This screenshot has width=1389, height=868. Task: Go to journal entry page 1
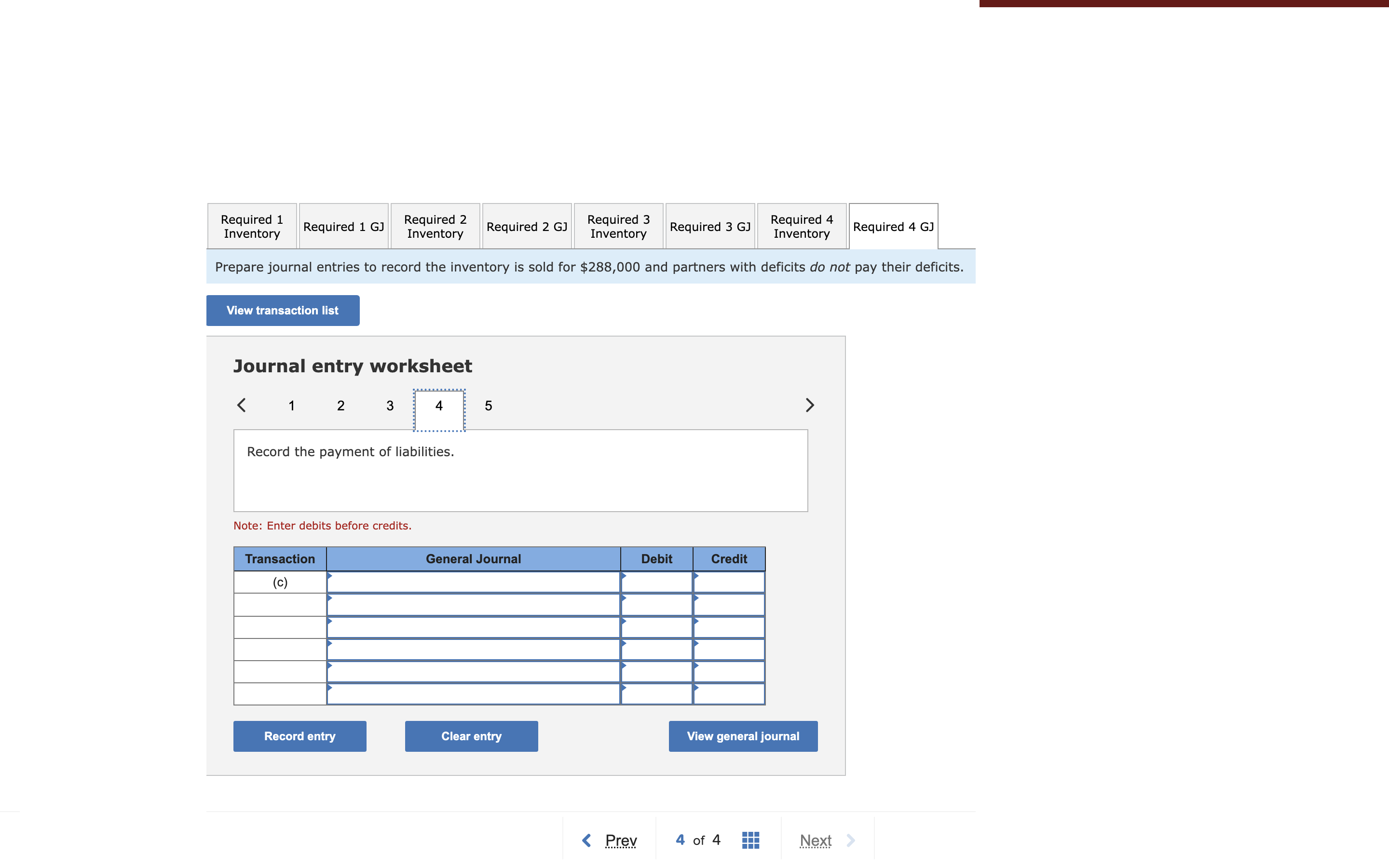(292, 406)
